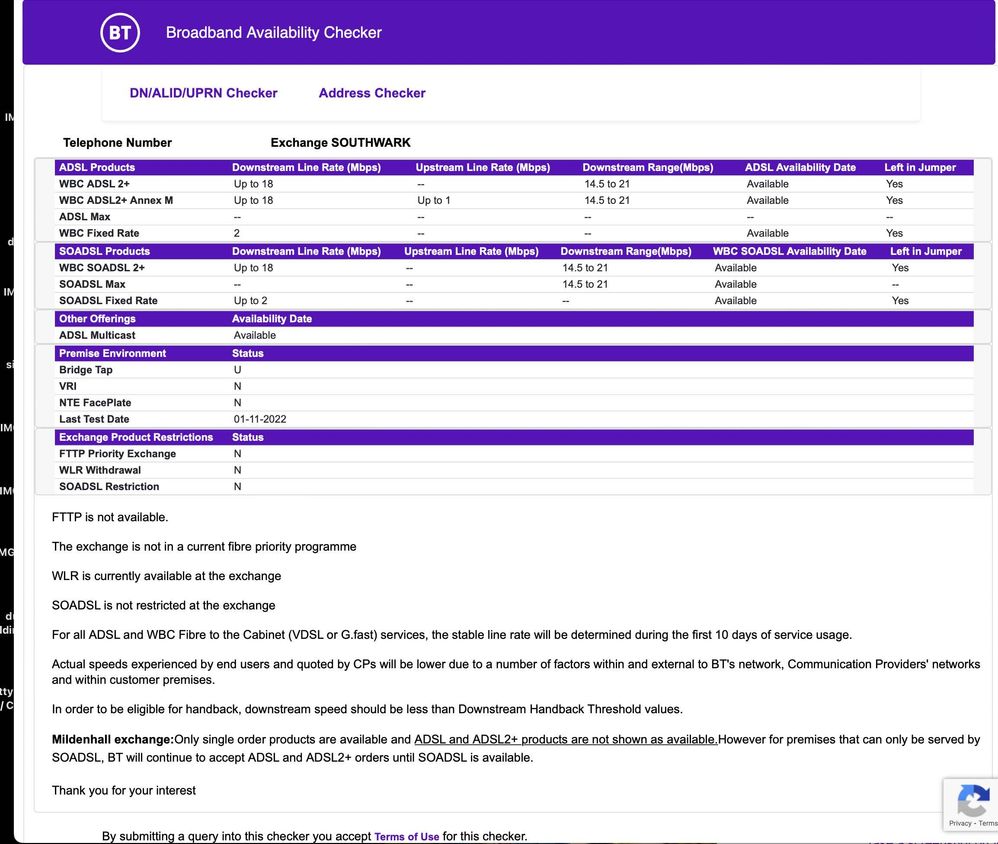Click the Telephone Number label
The width and height of the screenshot is (998, 844).
tap(117, 143)
